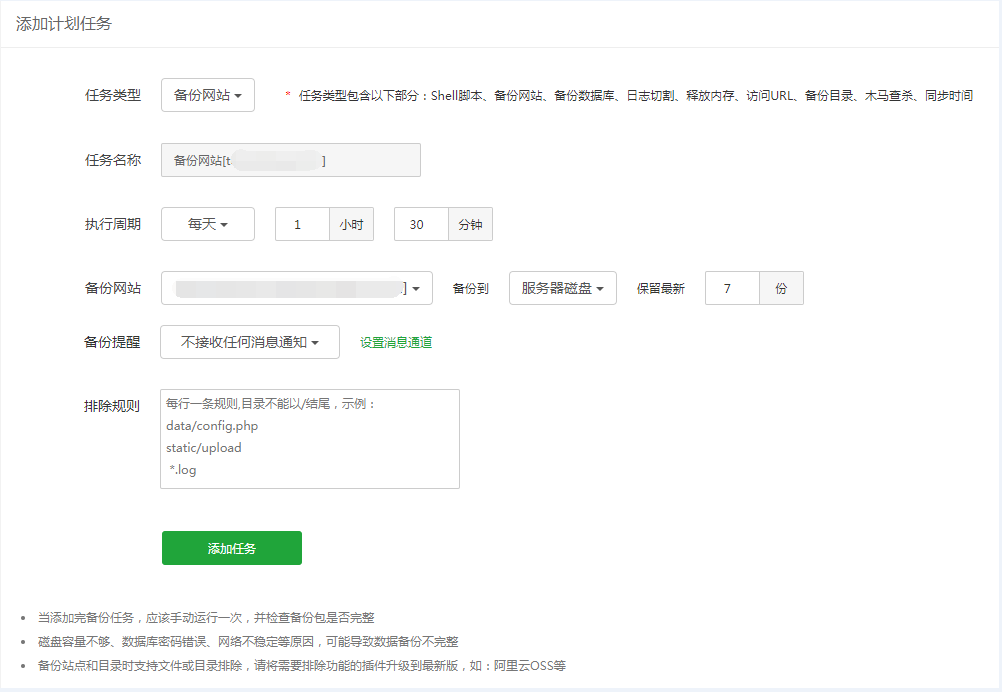Click the 执行周期 field label

coord(113,224)
